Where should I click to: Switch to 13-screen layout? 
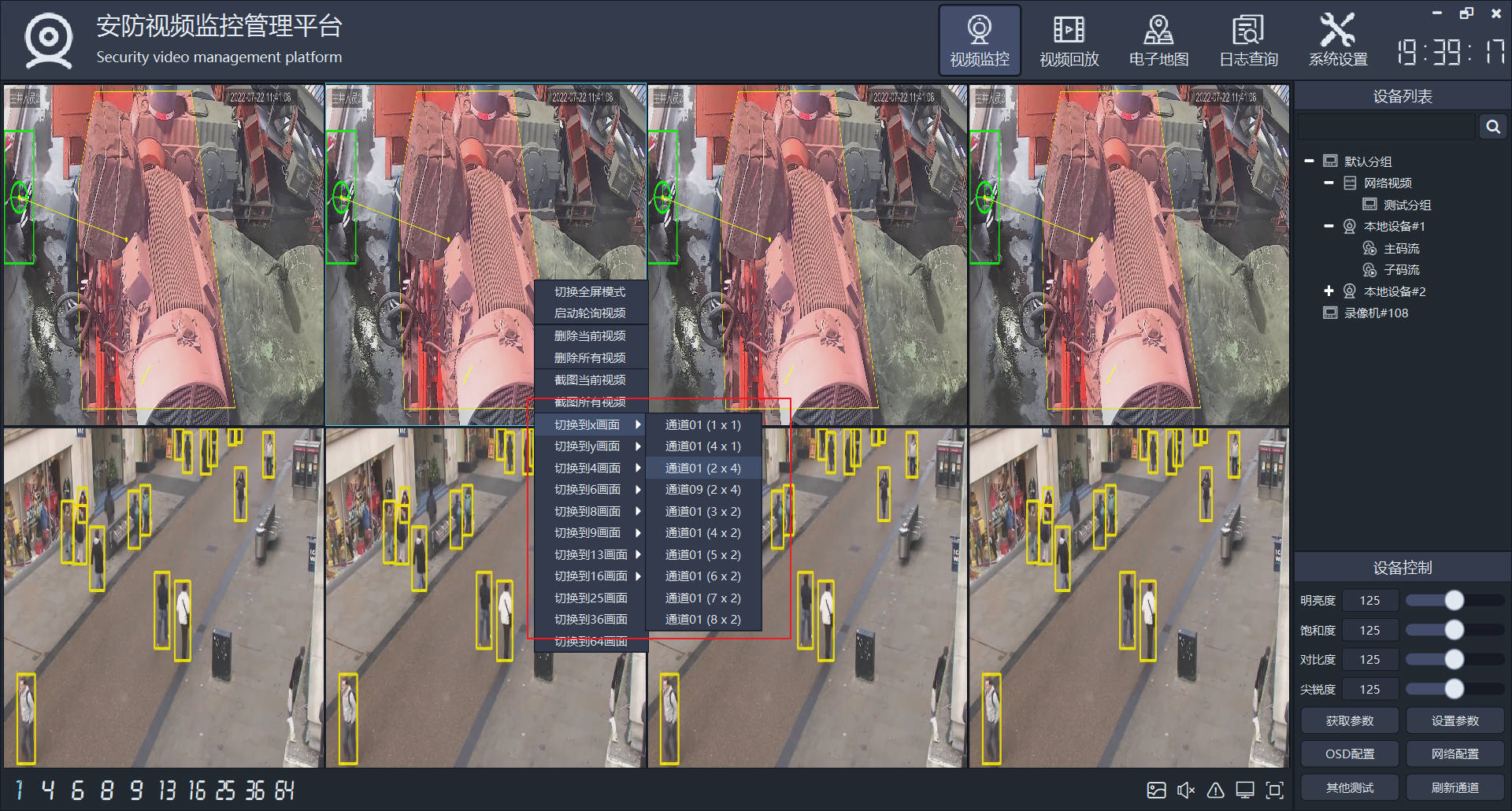166,790
